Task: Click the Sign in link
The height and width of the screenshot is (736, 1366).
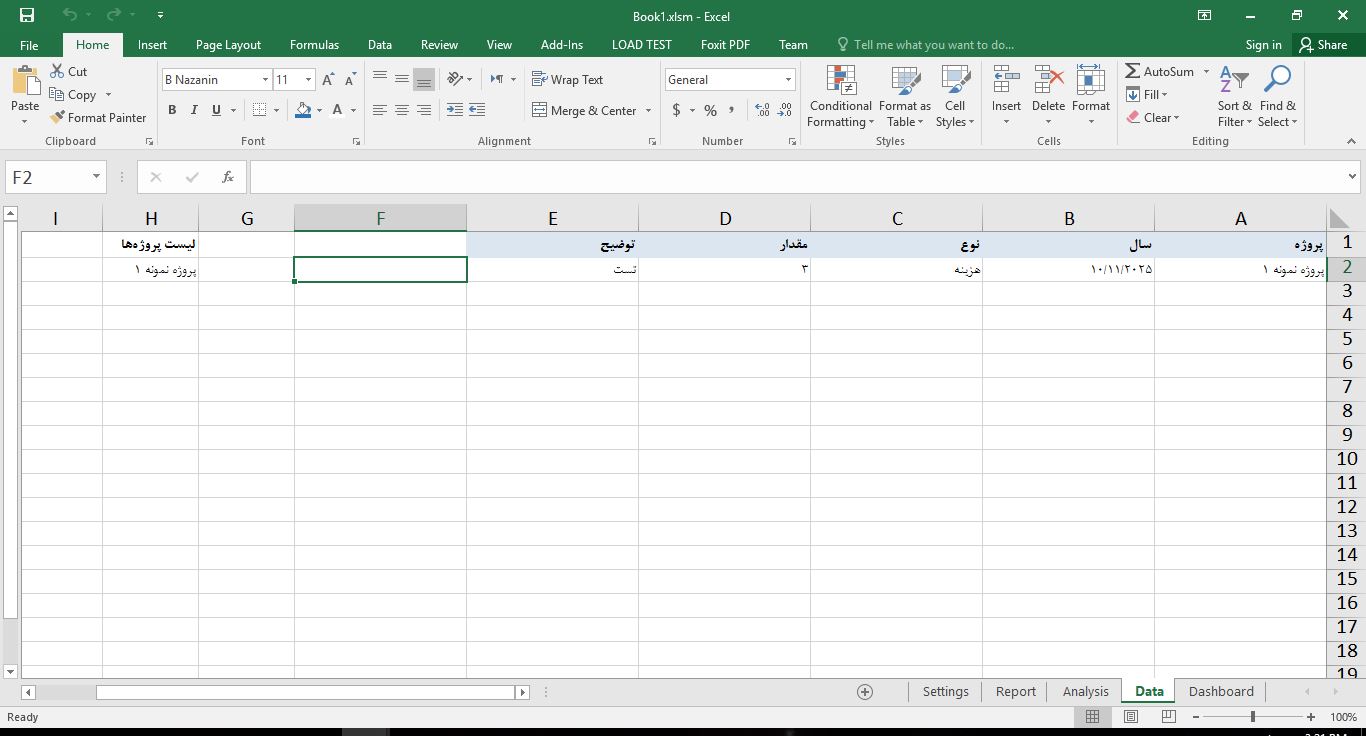Action: pos(1263,45)
